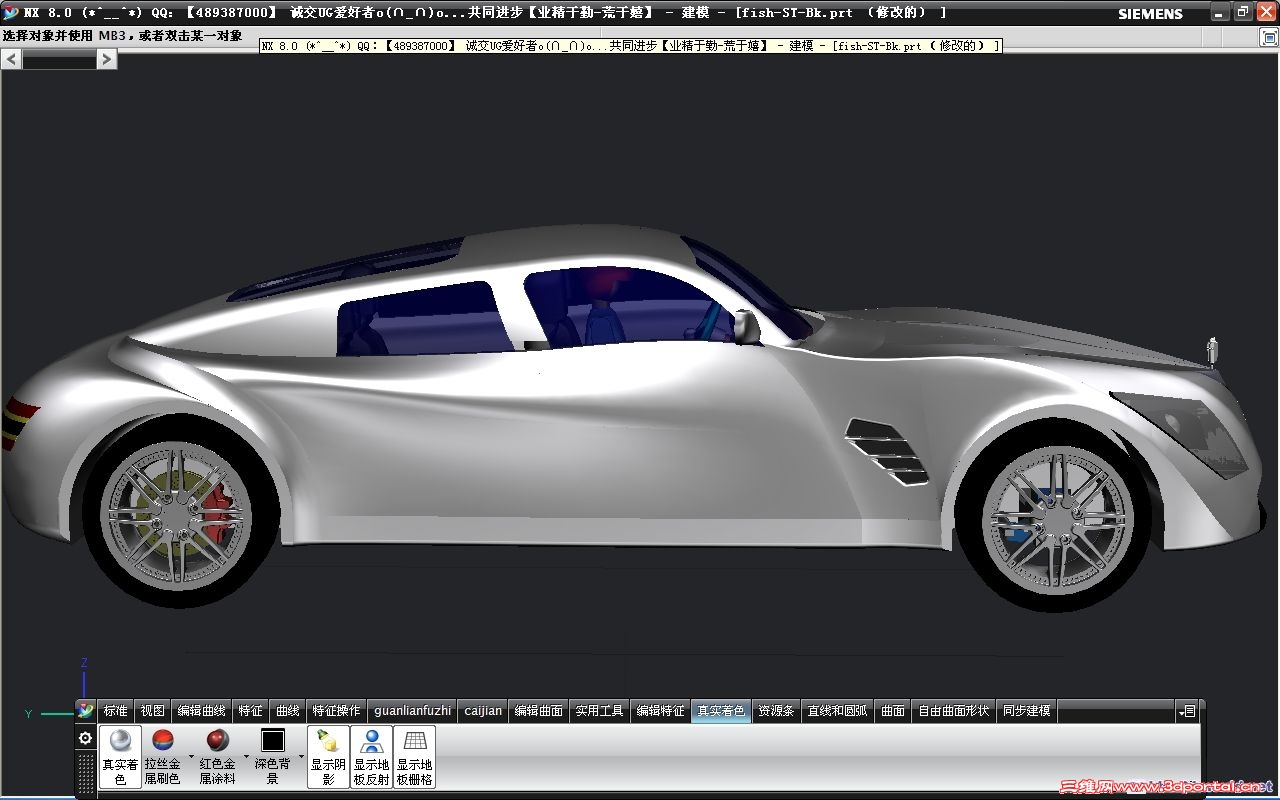Click the view triad Z axis
The width and height of the screenshot is (1280, 800).
click(84, 678)
